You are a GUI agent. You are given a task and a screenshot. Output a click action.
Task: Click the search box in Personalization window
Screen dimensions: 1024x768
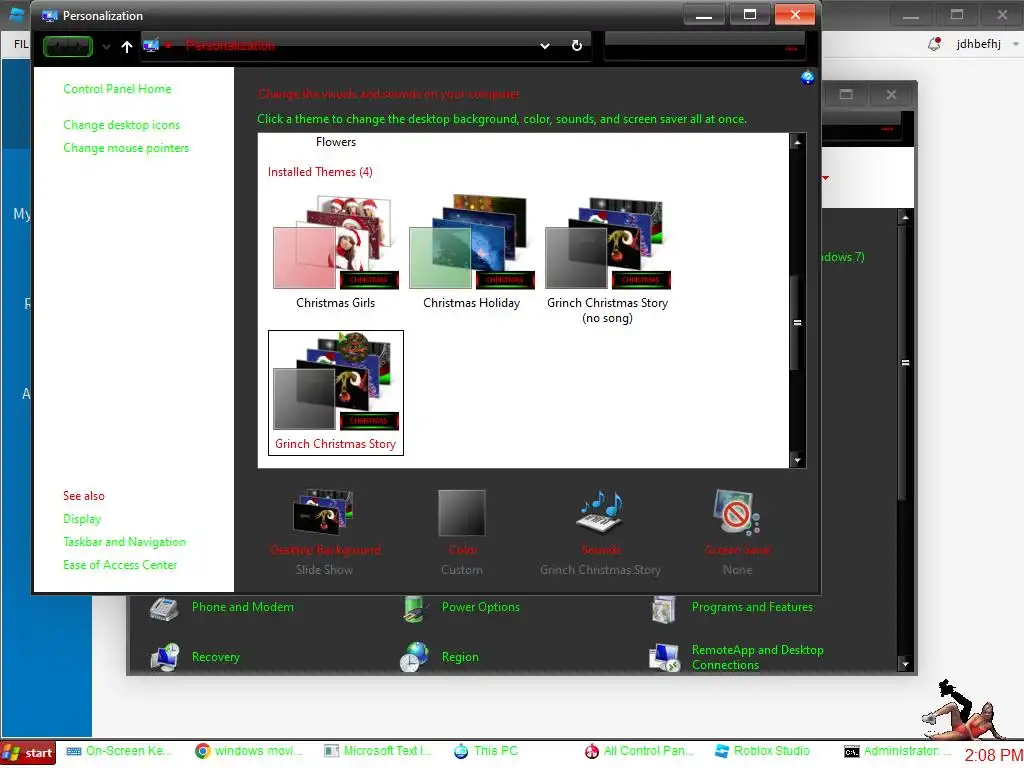[703, 47]
